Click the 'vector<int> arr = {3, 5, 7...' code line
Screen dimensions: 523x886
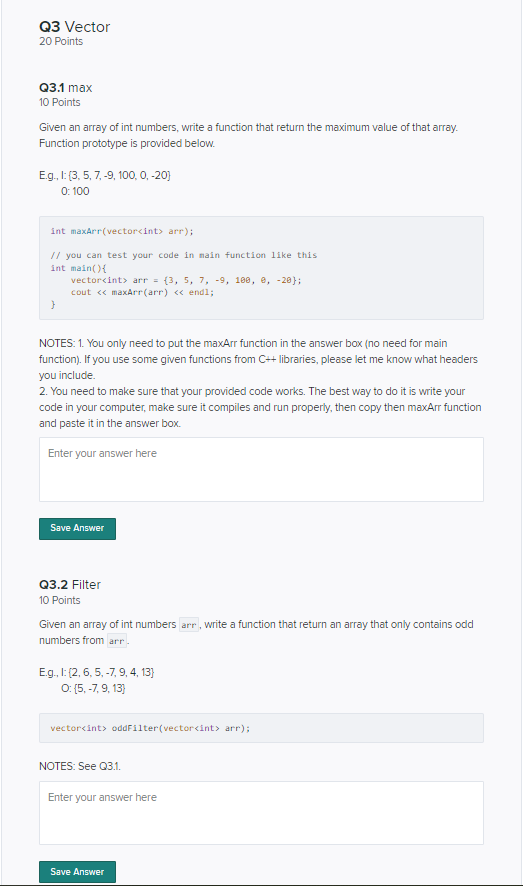pyautogui.click(x=186, y=280)
